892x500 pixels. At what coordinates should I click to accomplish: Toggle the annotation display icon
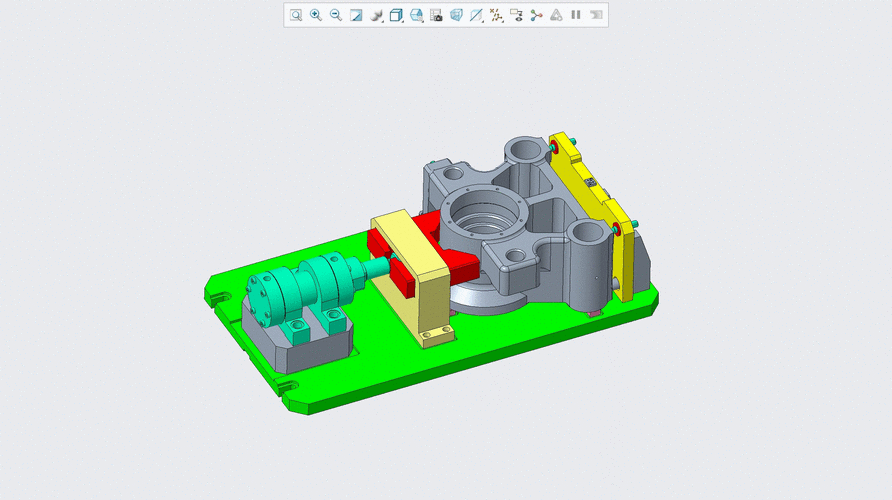(517, 15)
